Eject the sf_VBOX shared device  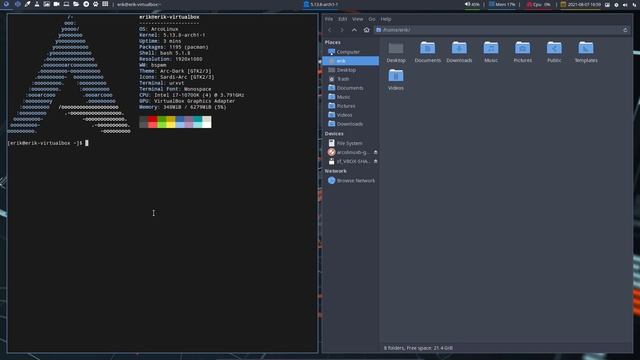(376, 161)
